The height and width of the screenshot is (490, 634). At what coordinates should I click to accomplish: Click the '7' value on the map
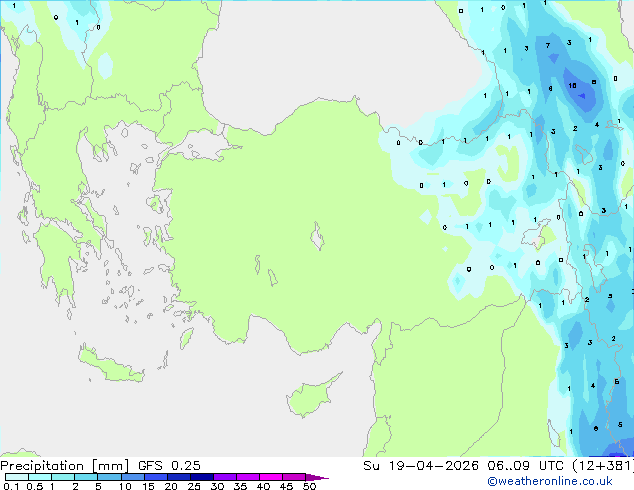coord(548,46)
